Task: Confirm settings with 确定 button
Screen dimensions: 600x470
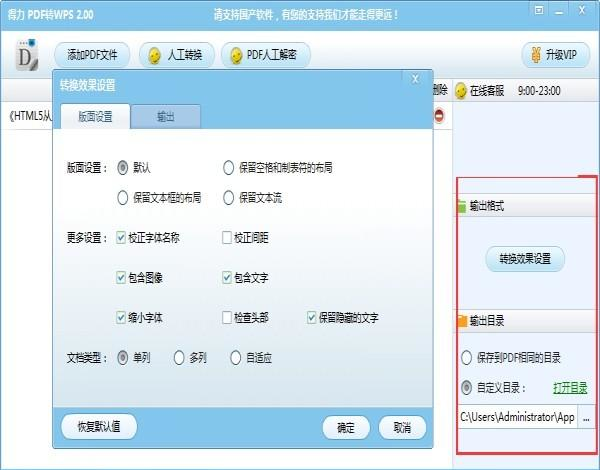Action: click(x=346, y=428)
